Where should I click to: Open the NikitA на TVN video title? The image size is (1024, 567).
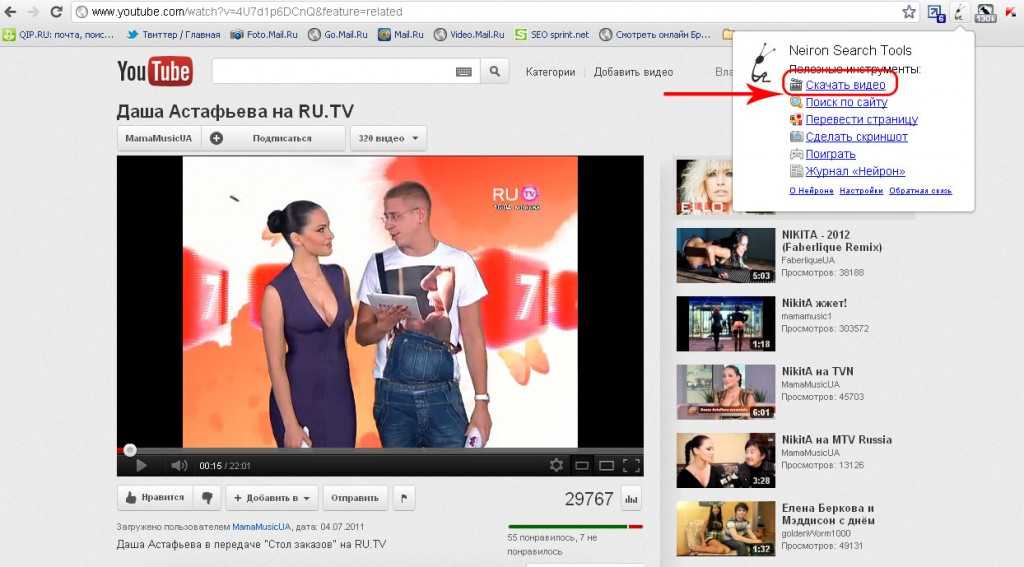click(x=818, y=371)
